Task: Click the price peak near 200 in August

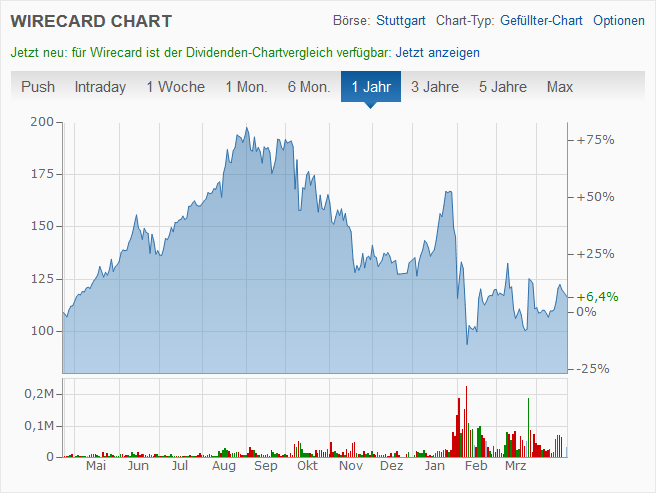Action: 247,128
